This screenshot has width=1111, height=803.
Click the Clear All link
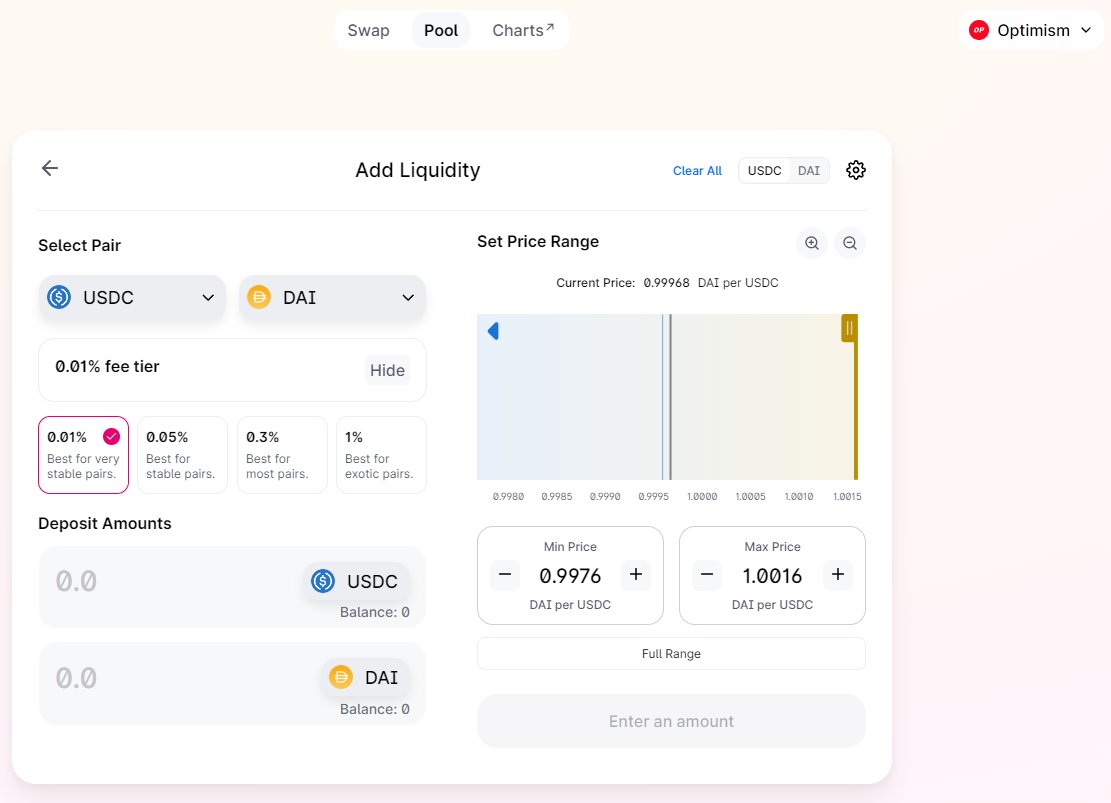coord(697,171)
